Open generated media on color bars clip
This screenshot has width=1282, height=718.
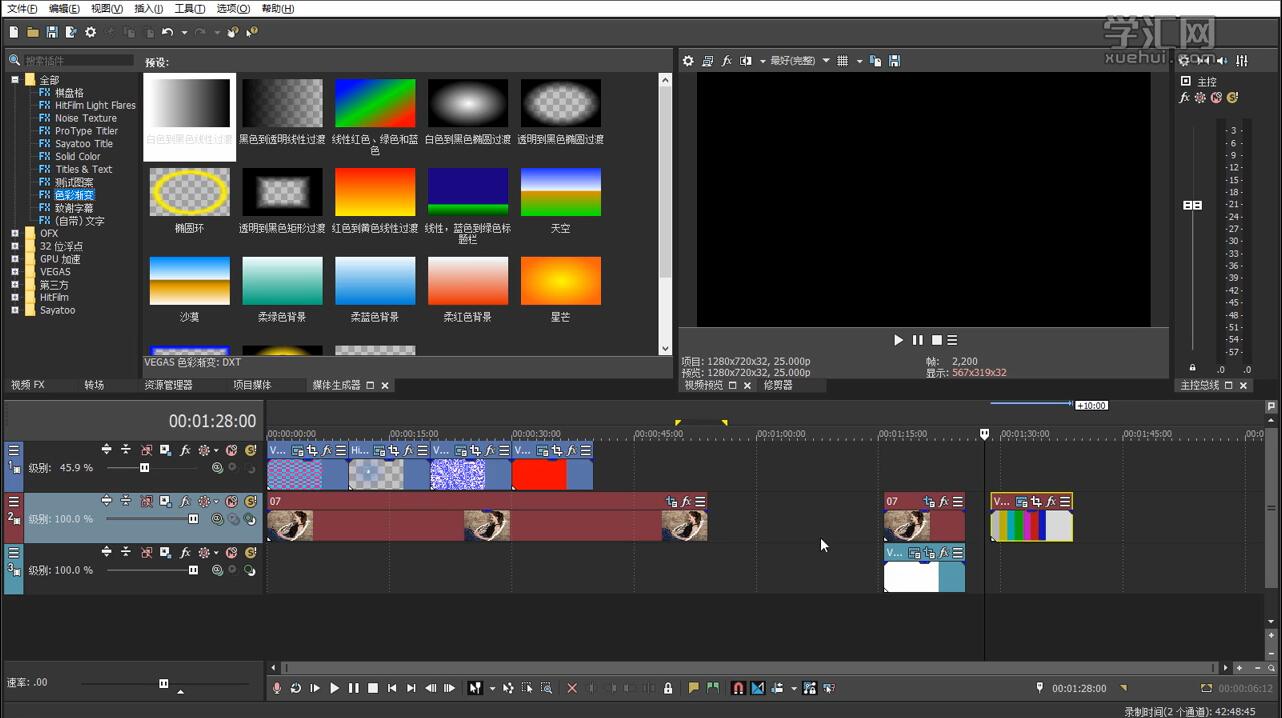pos(1022,501)
